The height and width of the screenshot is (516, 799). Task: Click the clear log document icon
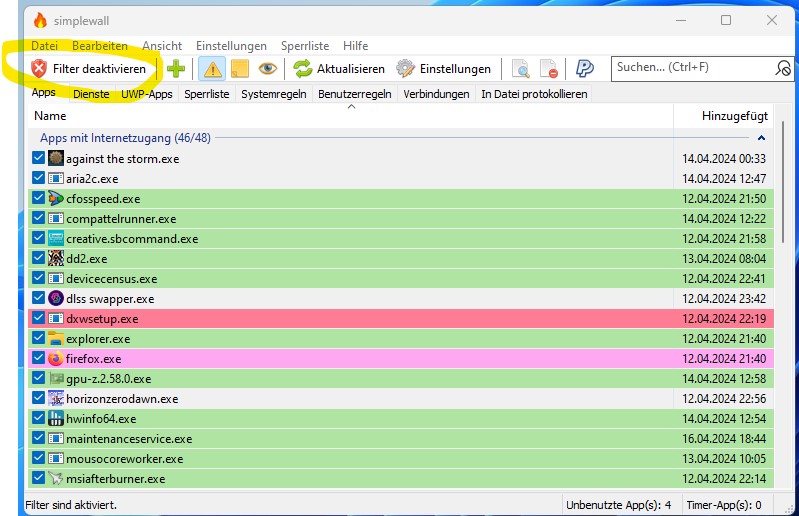point(549,69)
